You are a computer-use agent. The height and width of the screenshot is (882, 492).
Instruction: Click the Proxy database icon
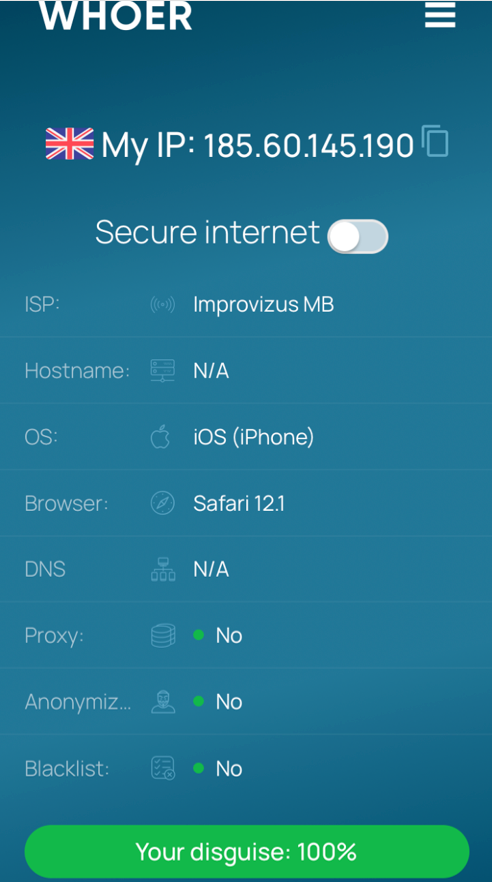[163, 636]
